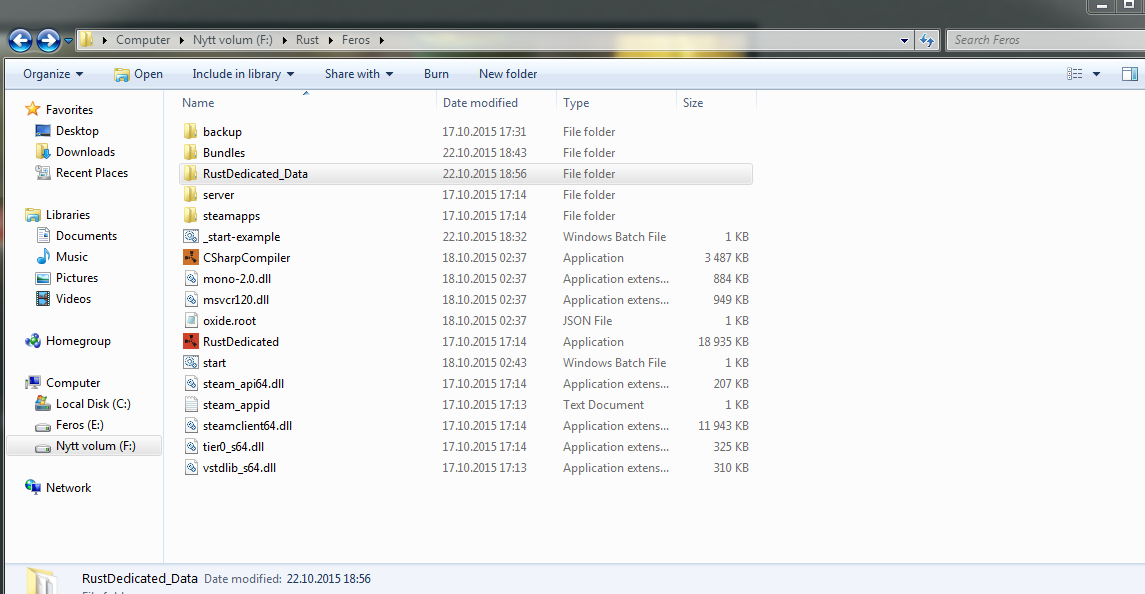Image resolution: width=1145 pixels, height=594 pixels.
Task: Select the steamapps folder icon
Action: pos(191,216)
